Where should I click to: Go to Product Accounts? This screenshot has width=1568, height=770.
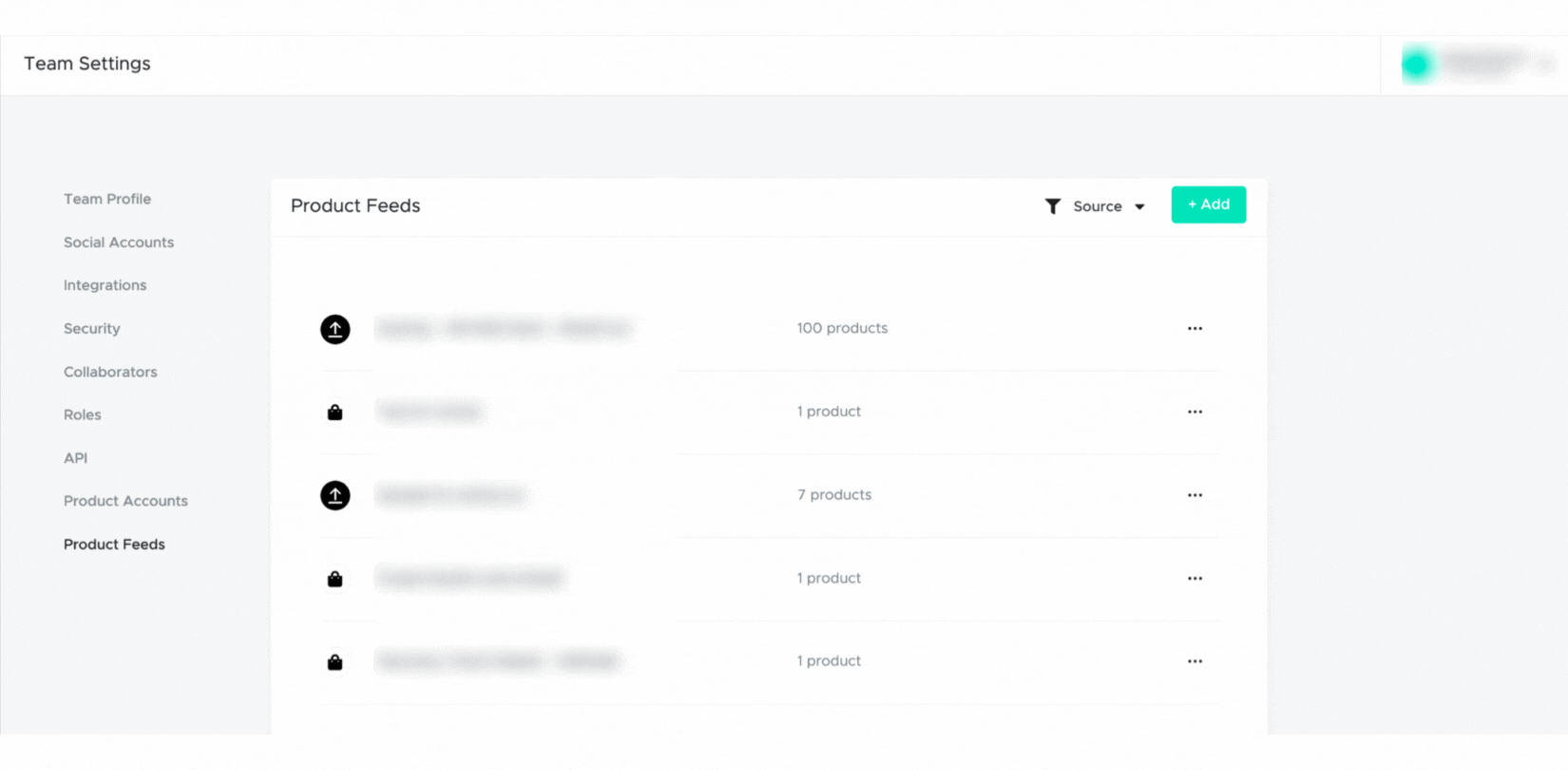point(125,501)
